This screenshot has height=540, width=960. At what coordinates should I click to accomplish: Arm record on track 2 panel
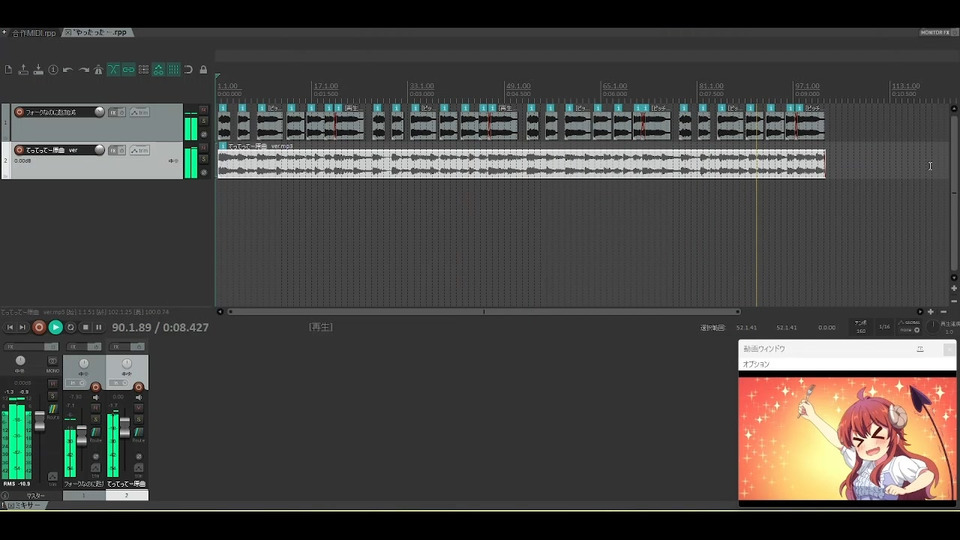19,150
